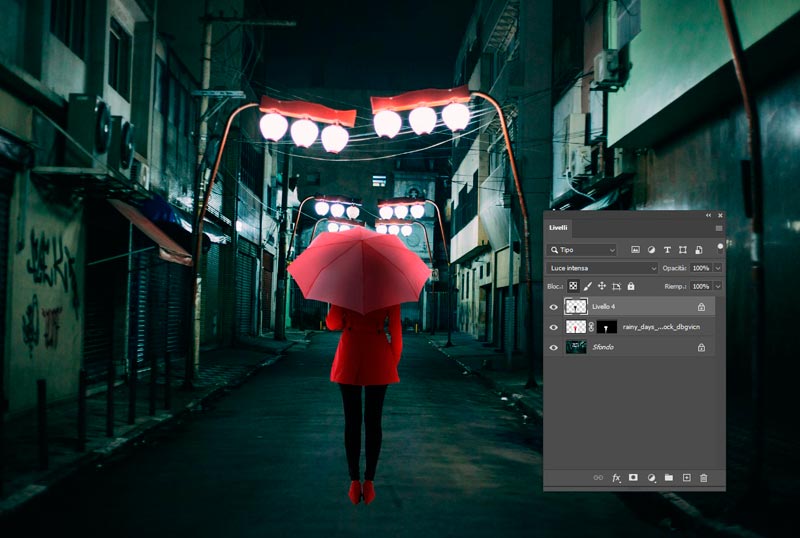Click the mask link icon on rainy_days layer
Screen dimensions: 800x538
tap(591, 327)
